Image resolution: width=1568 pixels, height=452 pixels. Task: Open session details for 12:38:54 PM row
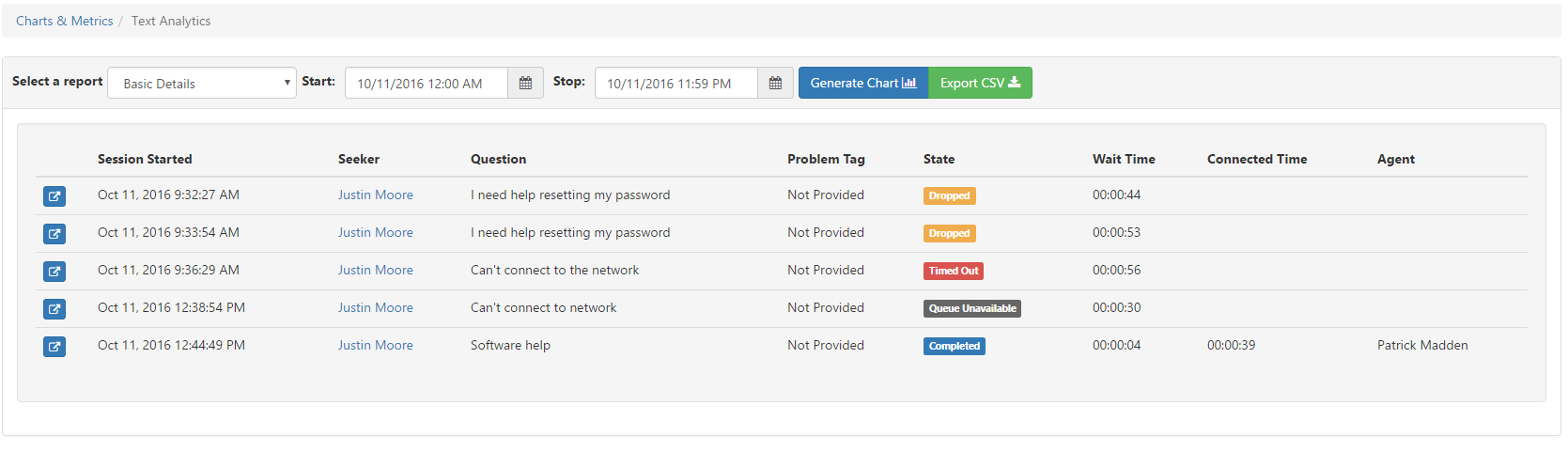point(54,309)
